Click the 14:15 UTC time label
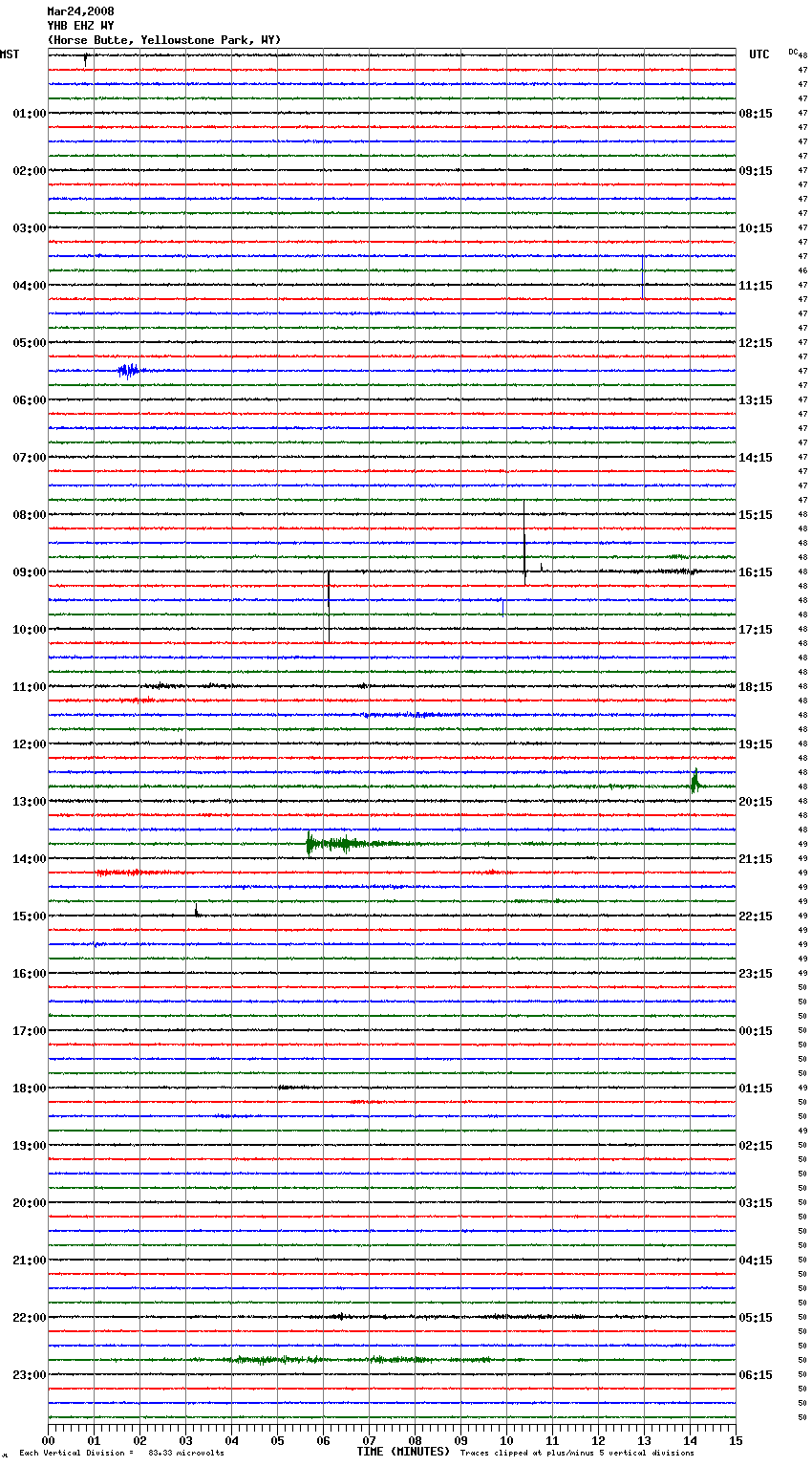This screenshot has height=1466, width=812. 756,458
